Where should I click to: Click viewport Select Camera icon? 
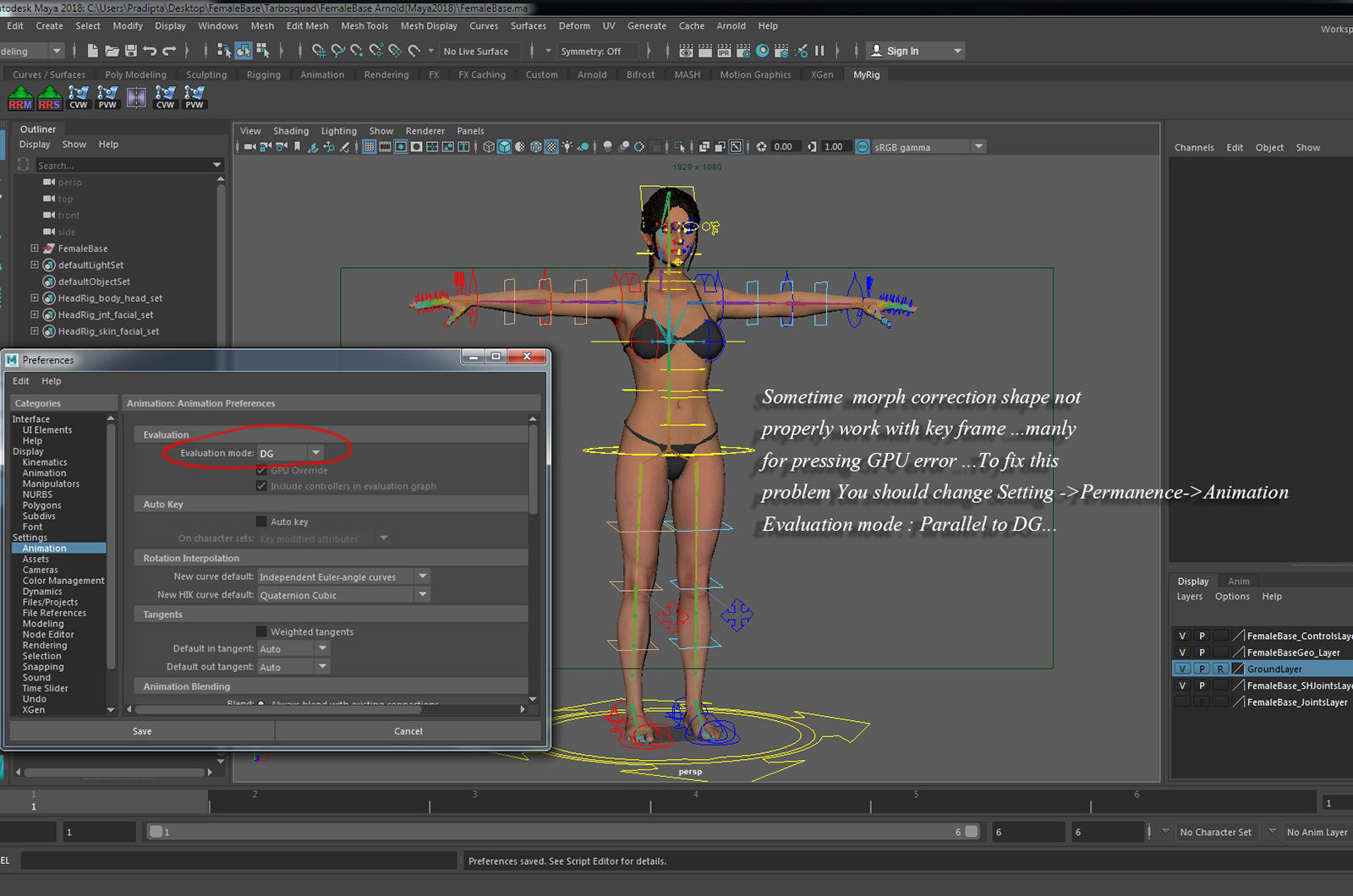pos(249,146)
